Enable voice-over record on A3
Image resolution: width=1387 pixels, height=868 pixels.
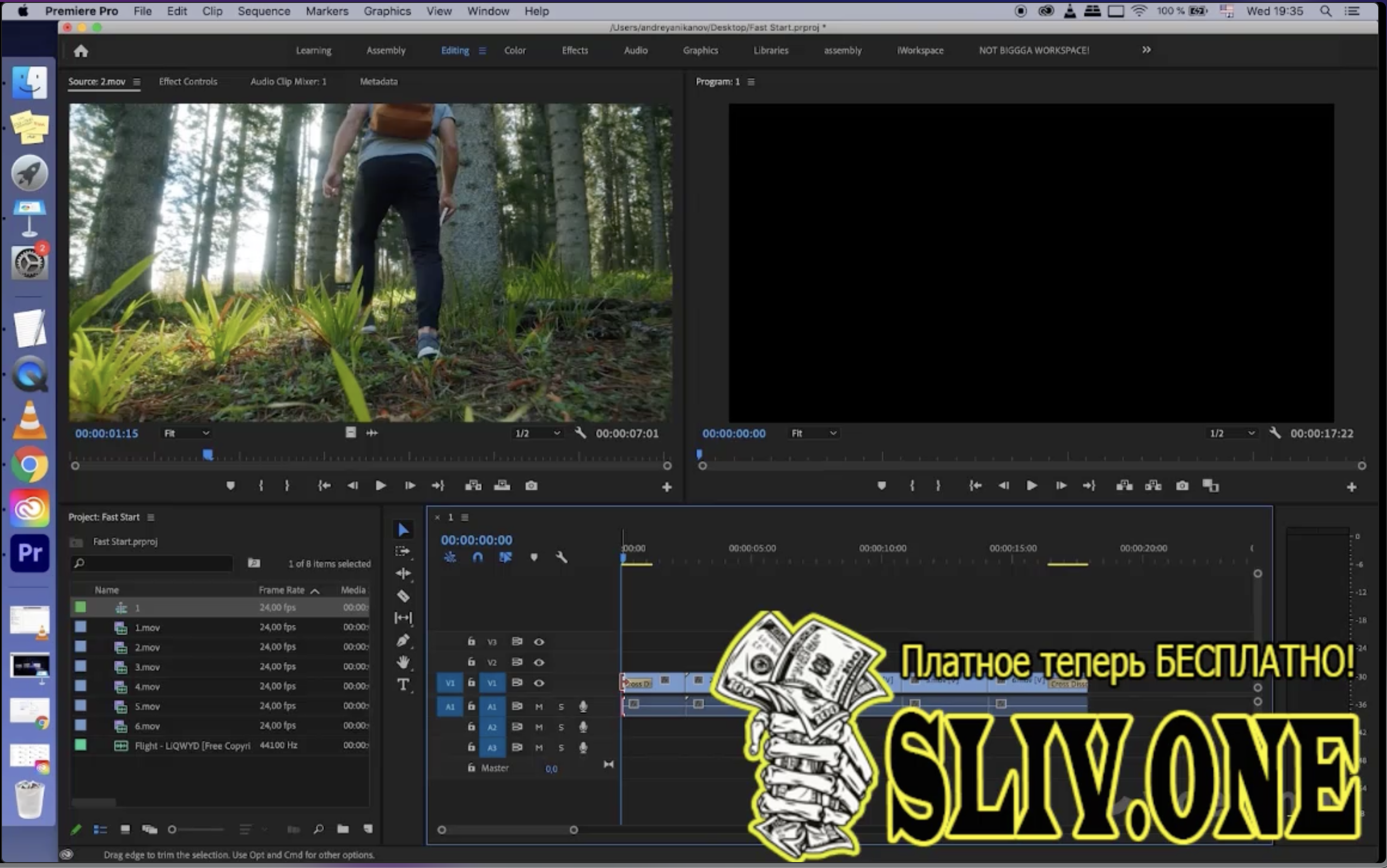[x=583, y=748]
